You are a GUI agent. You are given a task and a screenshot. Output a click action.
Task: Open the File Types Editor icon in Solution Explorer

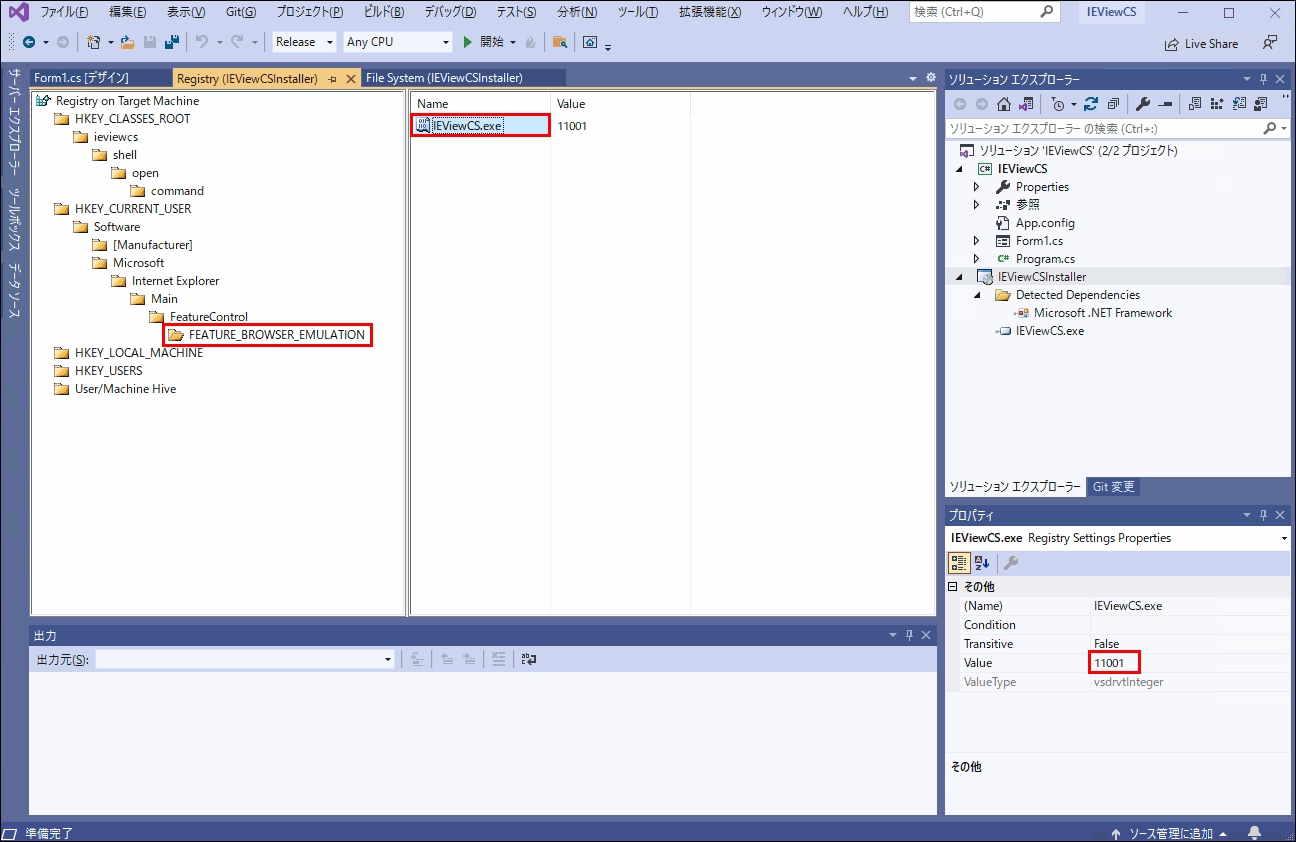click(1239, 104)
